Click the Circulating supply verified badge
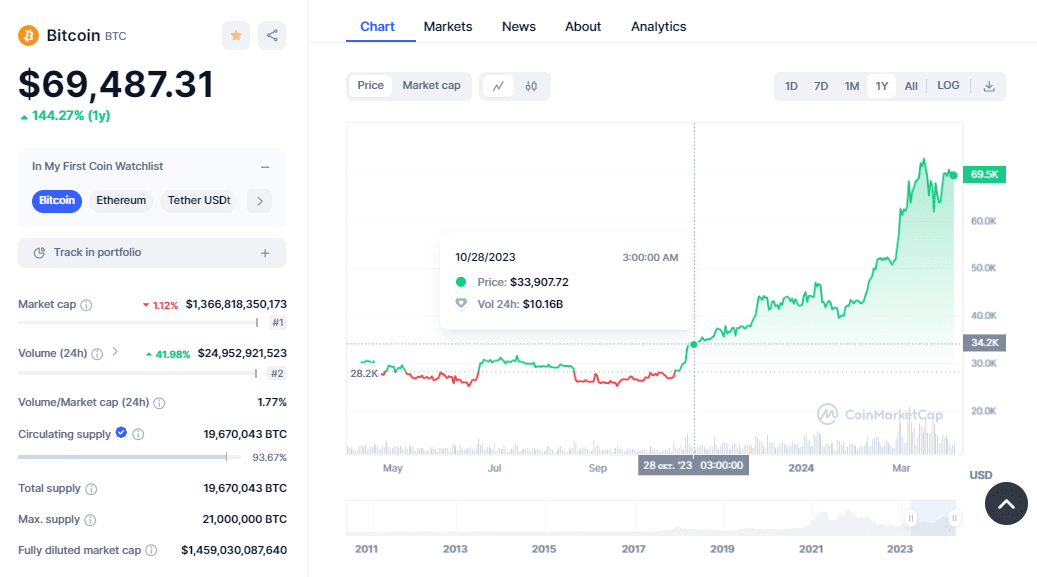The width and height of the screenshot is (1037, 577). click(121, 432)
